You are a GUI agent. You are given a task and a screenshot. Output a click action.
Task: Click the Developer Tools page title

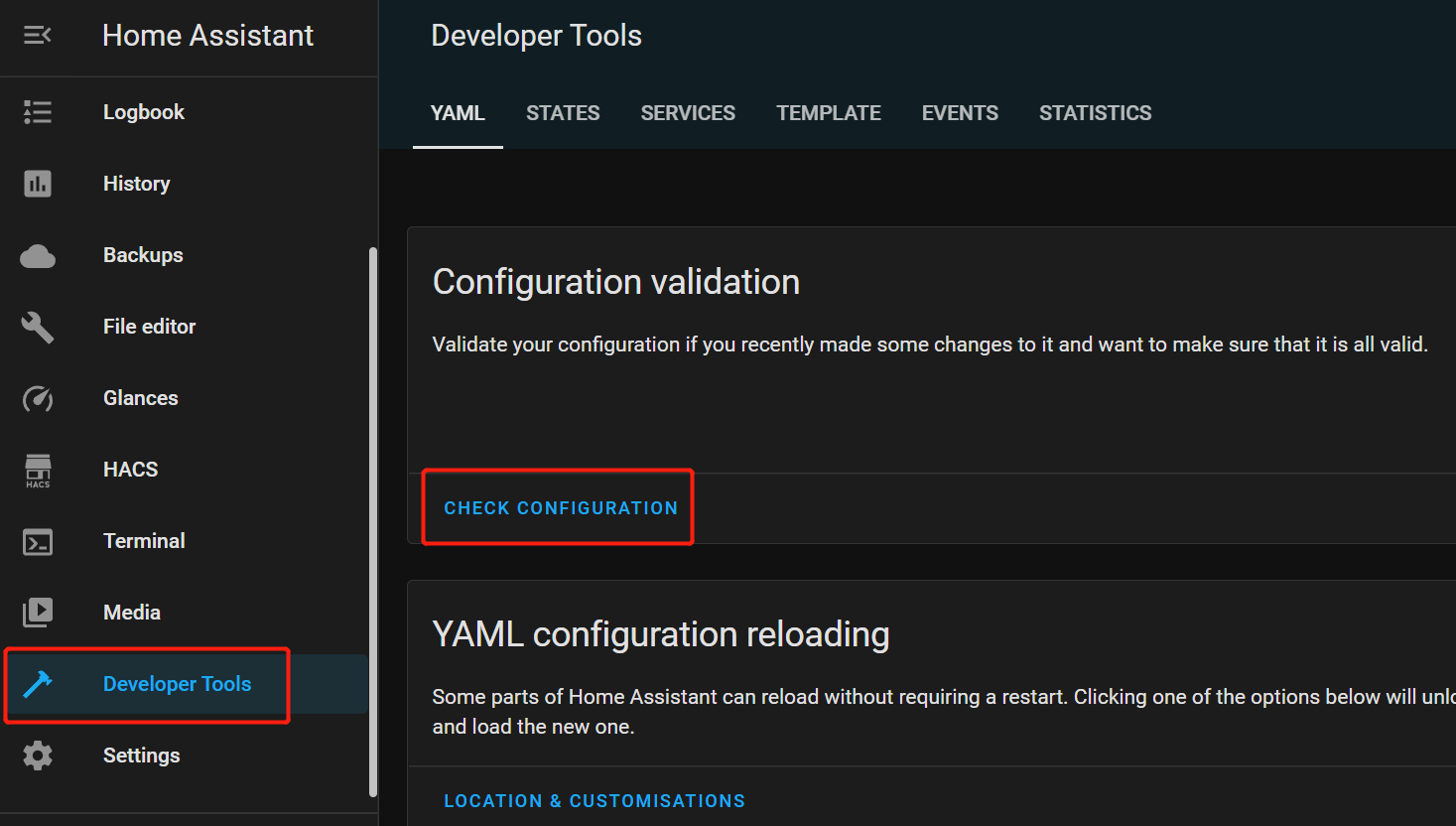pos(537,36)
